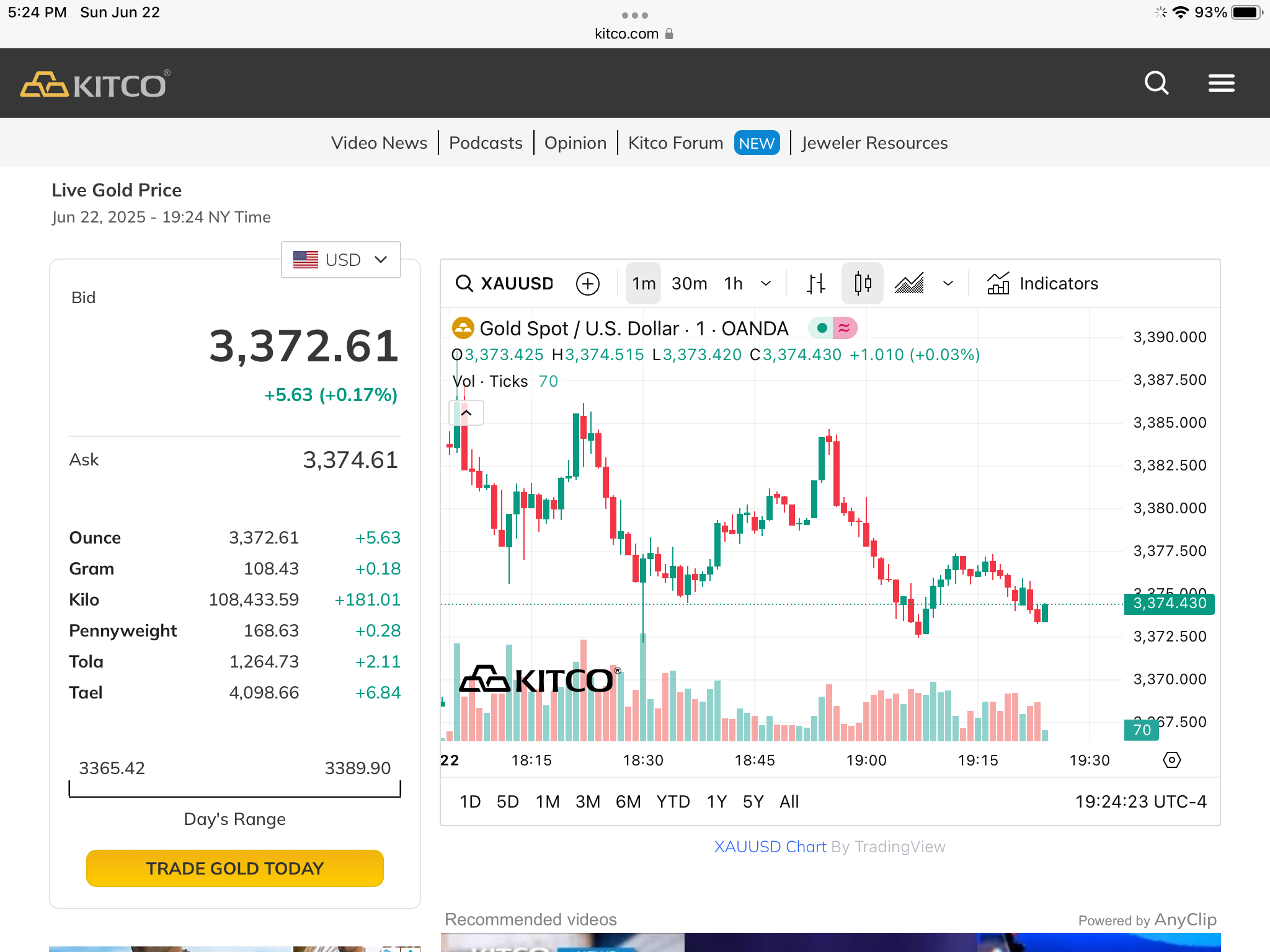
Task: Switch to 5D range
Action: 508,802
